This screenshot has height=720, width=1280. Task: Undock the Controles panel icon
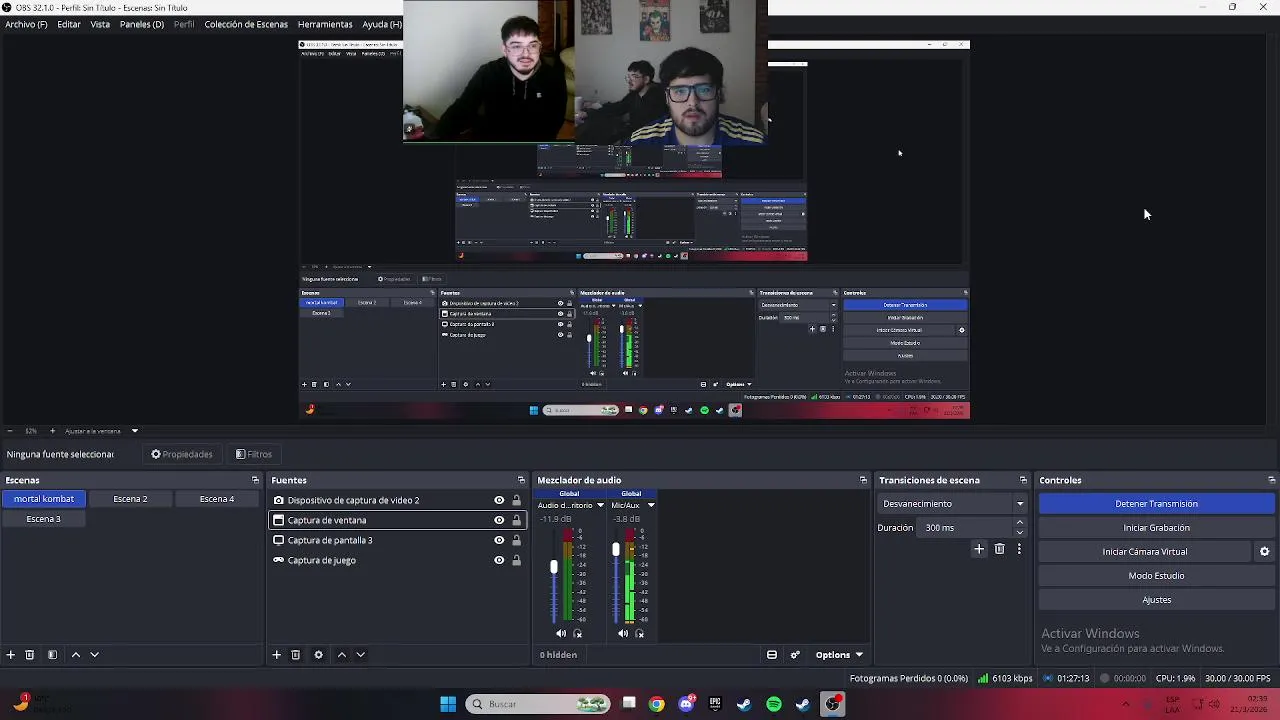[1271, 481]
